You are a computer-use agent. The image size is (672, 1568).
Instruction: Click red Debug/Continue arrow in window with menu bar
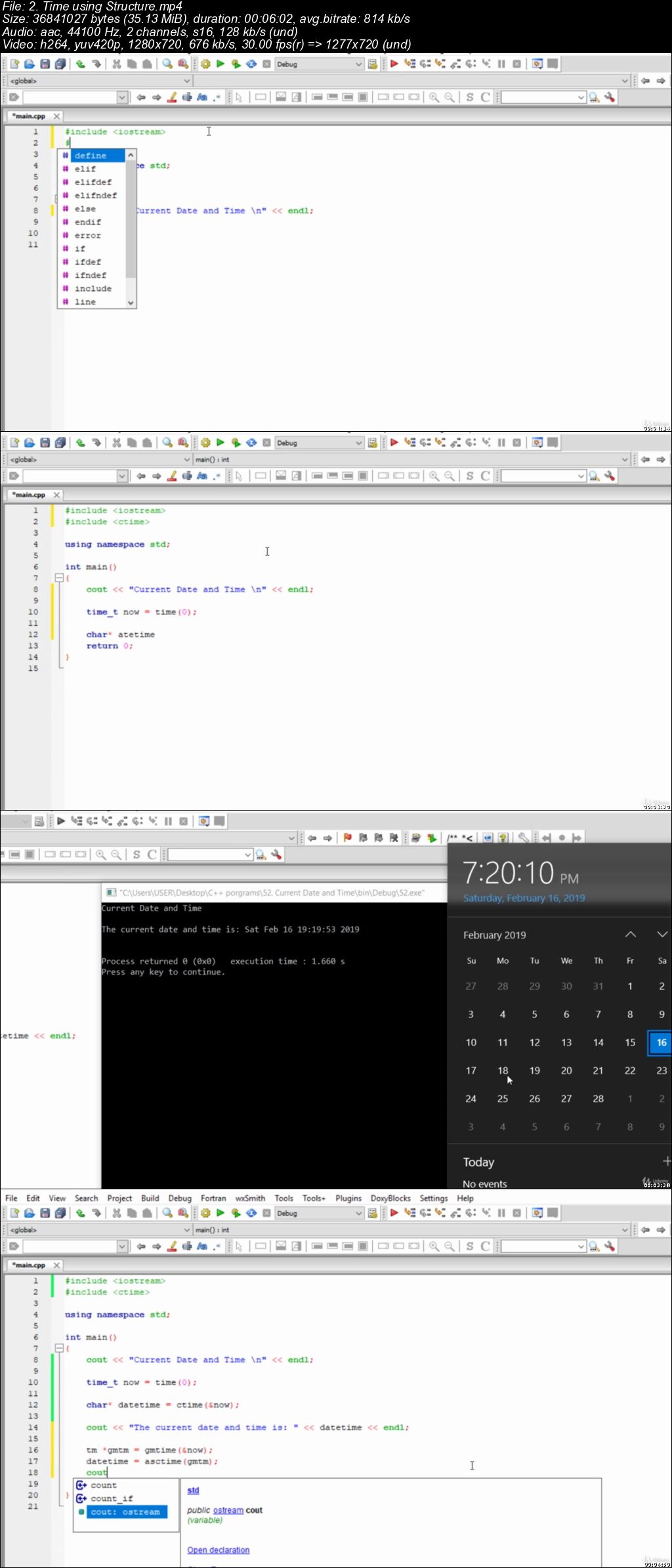tap(394, 1213)
